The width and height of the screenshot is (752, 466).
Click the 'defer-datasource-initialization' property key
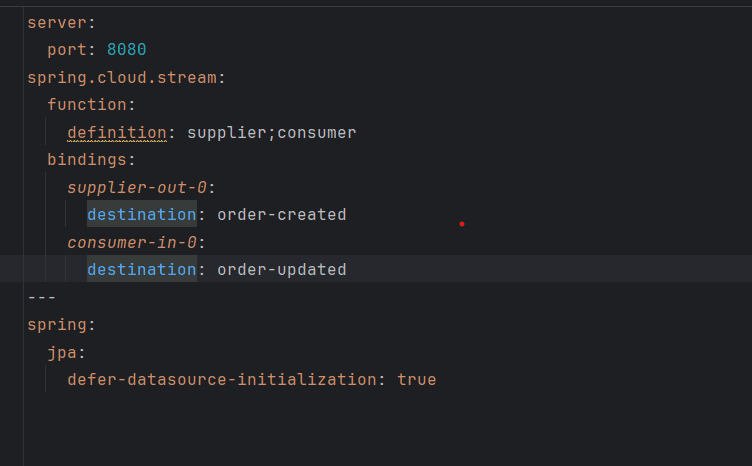(x=221, y=380)
